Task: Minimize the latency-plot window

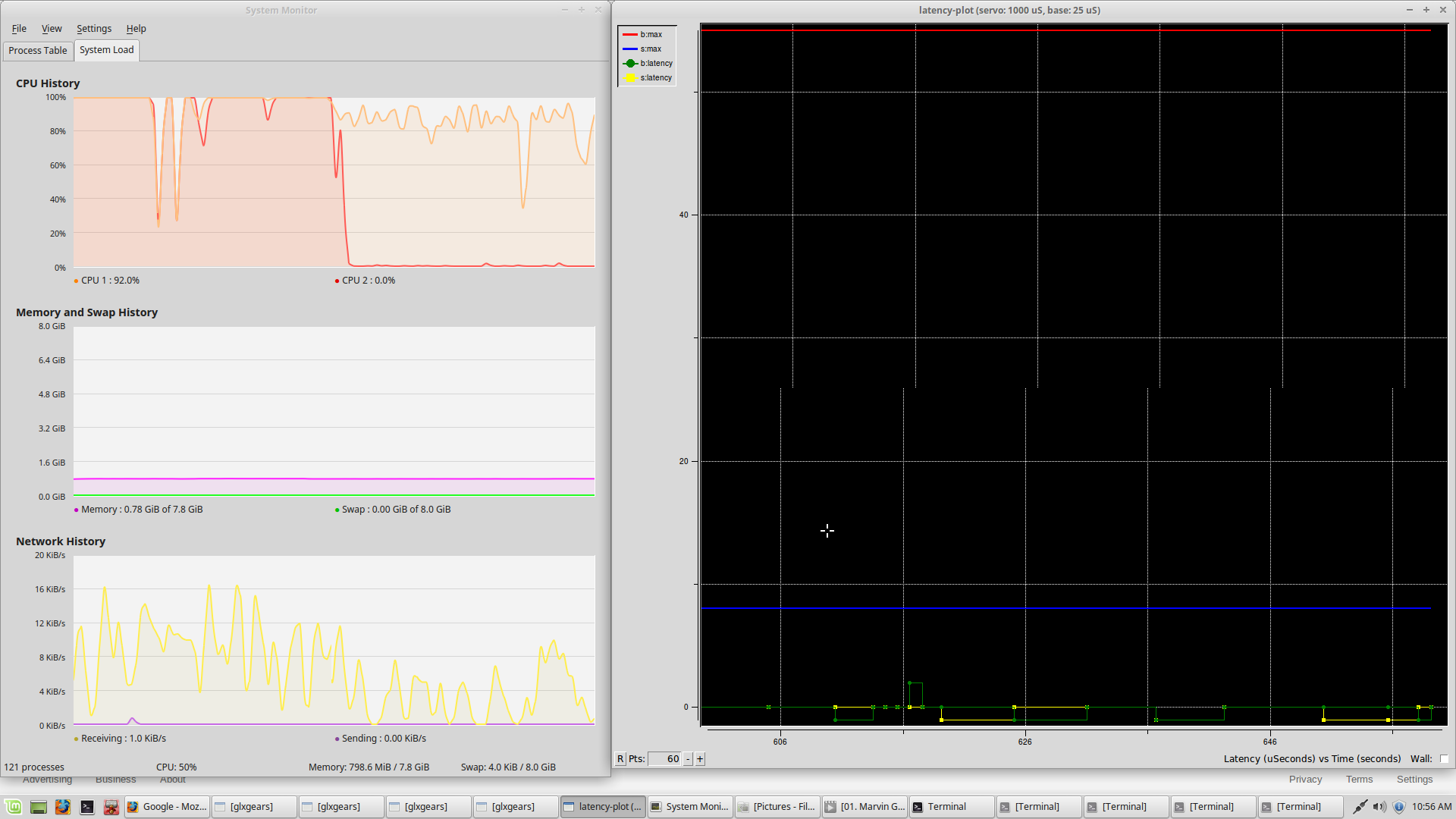Action: (x=1410, y=10)
